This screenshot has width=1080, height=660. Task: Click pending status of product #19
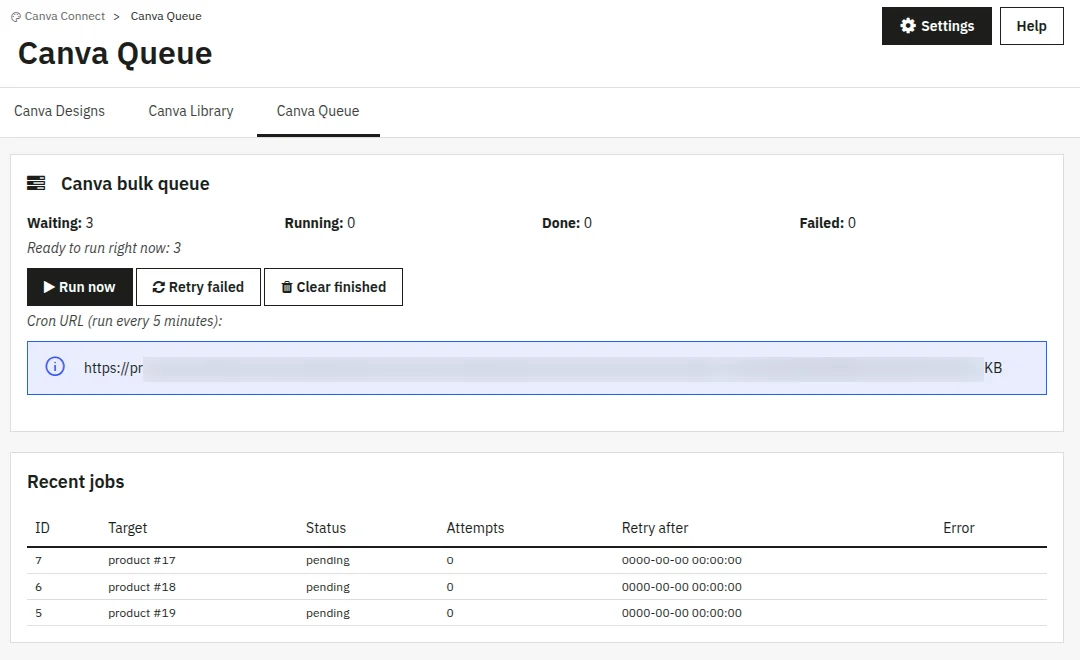[328, 614]
